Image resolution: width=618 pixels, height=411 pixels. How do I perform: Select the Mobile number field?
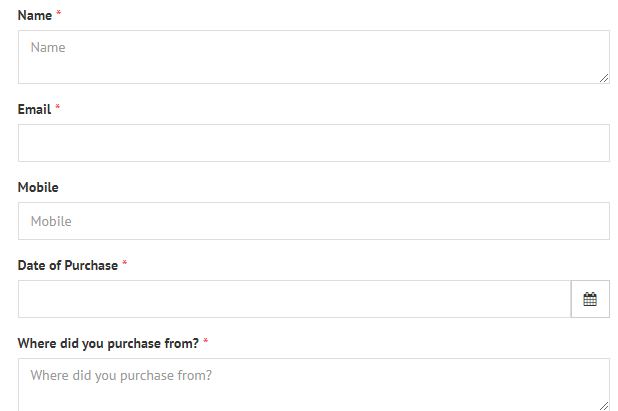tap(313, 221)
